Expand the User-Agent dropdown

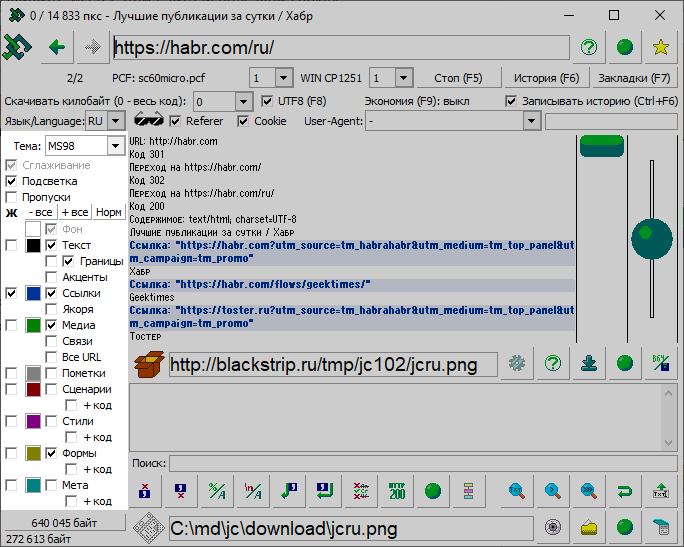(x=531, y=121)
